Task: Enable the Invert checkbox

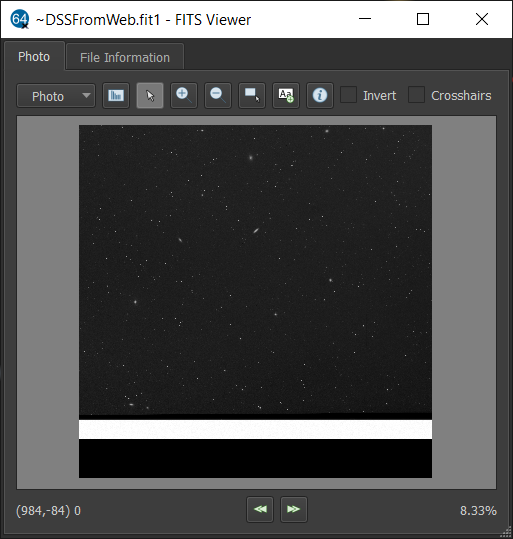Action: click(x=348, y=95)
